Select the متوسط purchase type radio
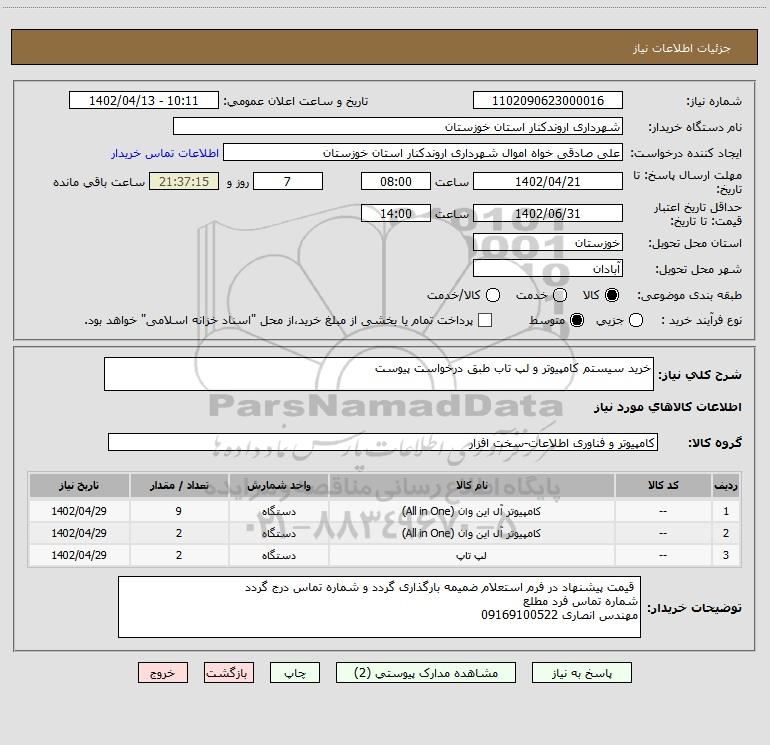Viewport: 770px width, 745px height. click(x=577, y=320)
